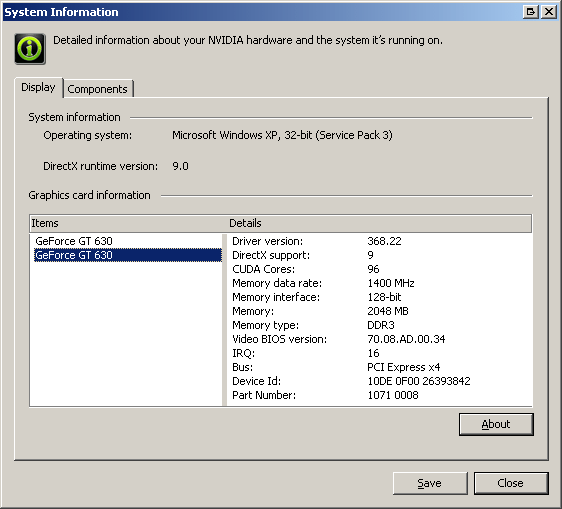Open the About dialog
Viewport: 562px width, 509px height.
click(496, 424)
